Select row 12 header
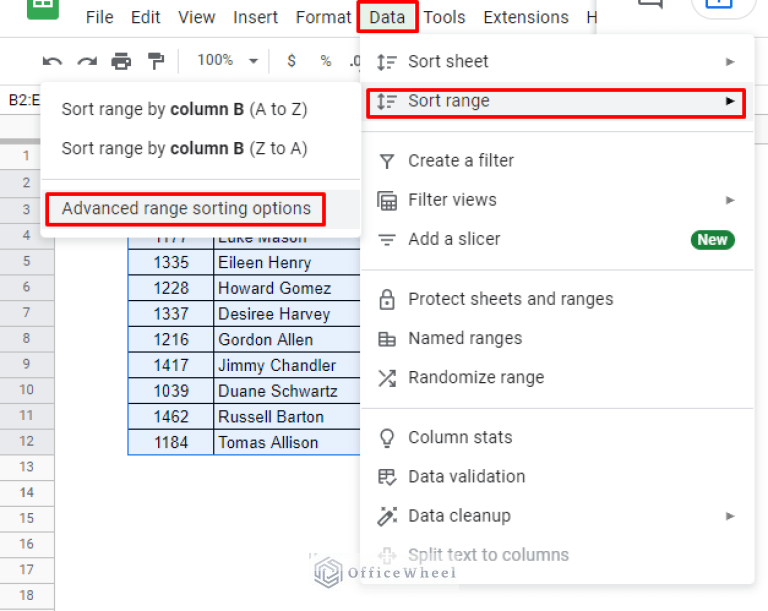This screenshot has width=768, height=611. pyautogui.click(x=26, y=442)
